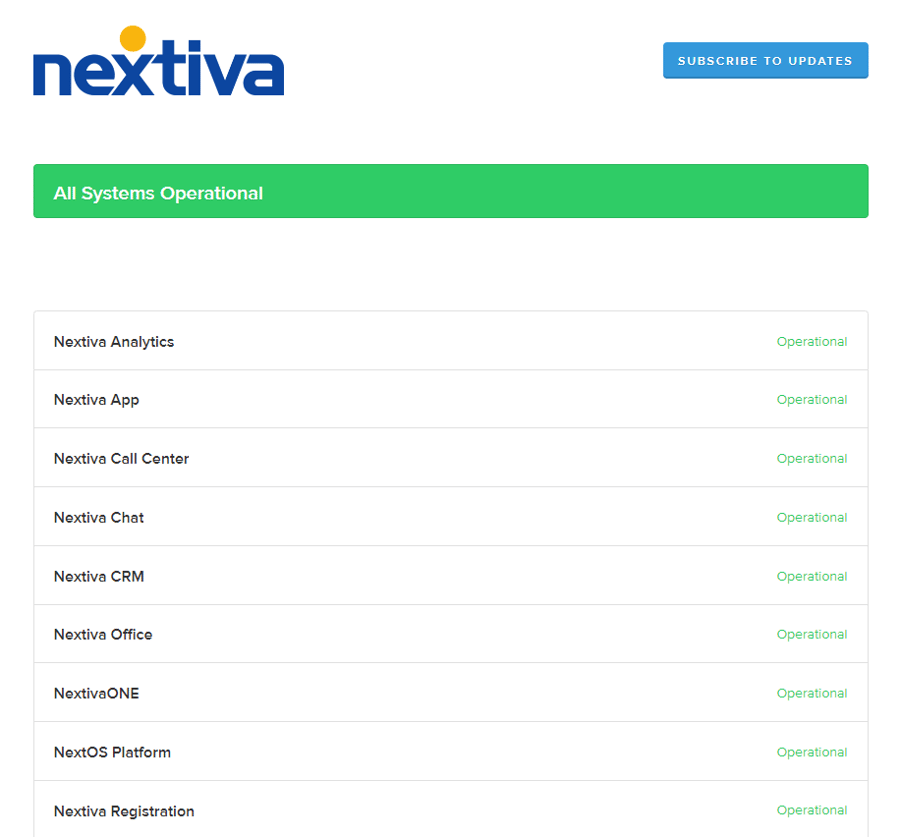Open Subscribe to Updates
Screen dimensions: 900x837
[765, 60]
